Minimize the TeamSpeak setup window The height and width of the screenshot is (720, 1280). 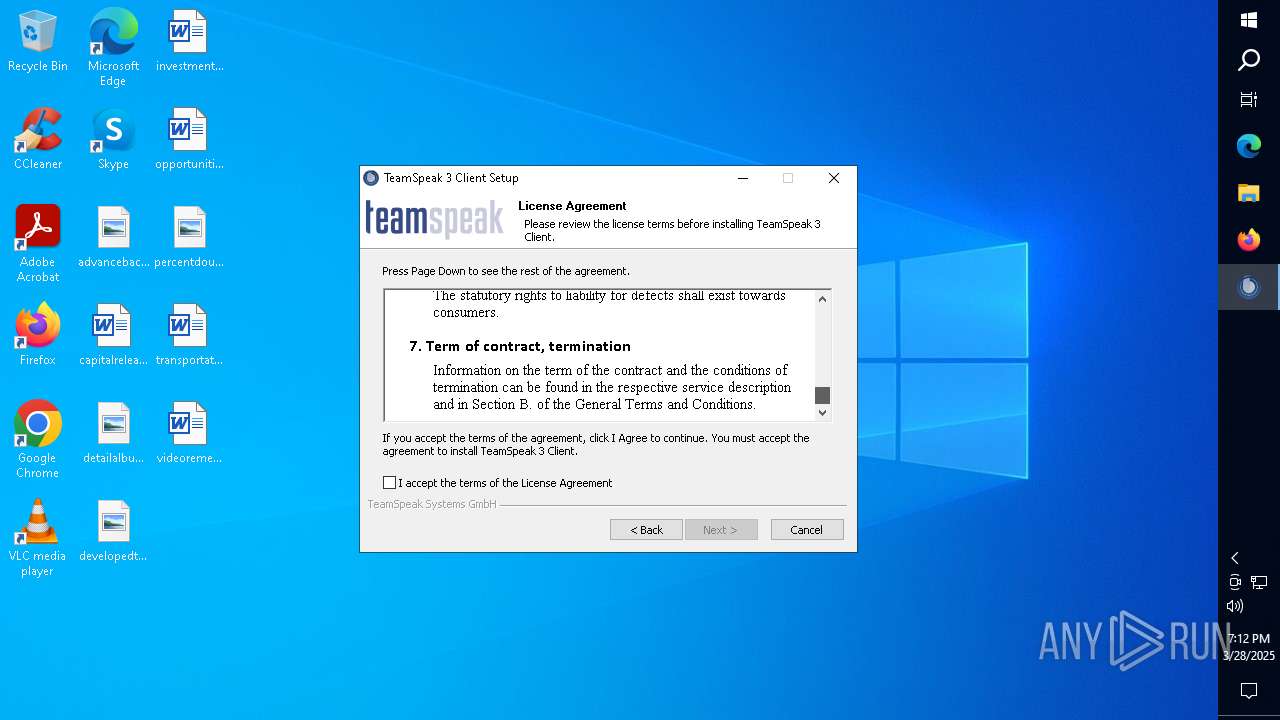click(743, 178)
